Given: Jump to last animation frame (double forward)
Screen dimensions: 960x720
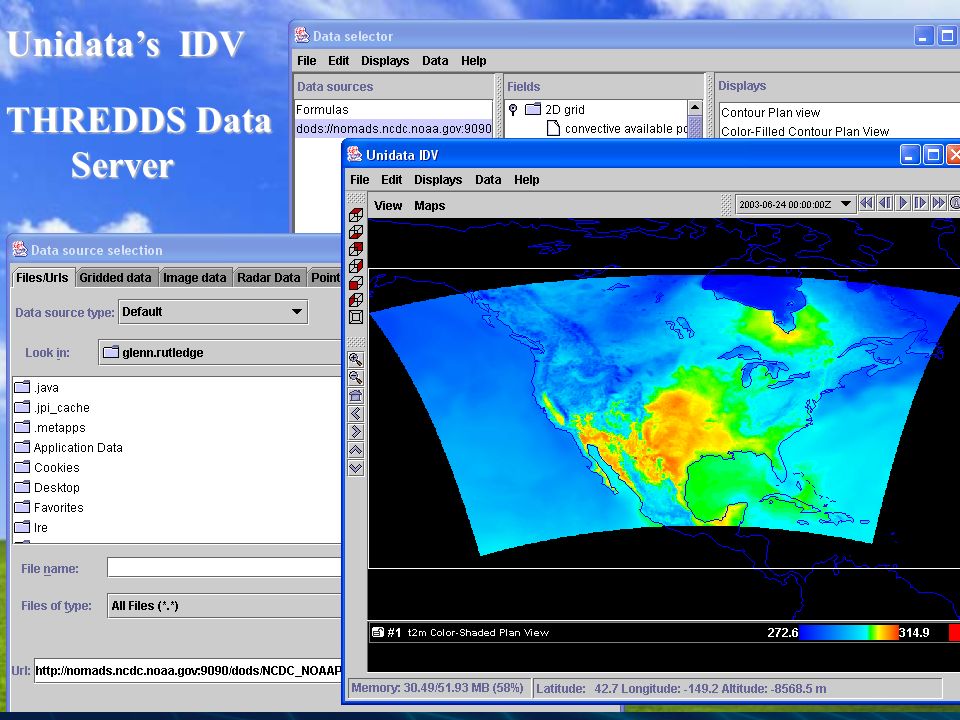Looking at the screenshot, I should click(x=938, y=203).
